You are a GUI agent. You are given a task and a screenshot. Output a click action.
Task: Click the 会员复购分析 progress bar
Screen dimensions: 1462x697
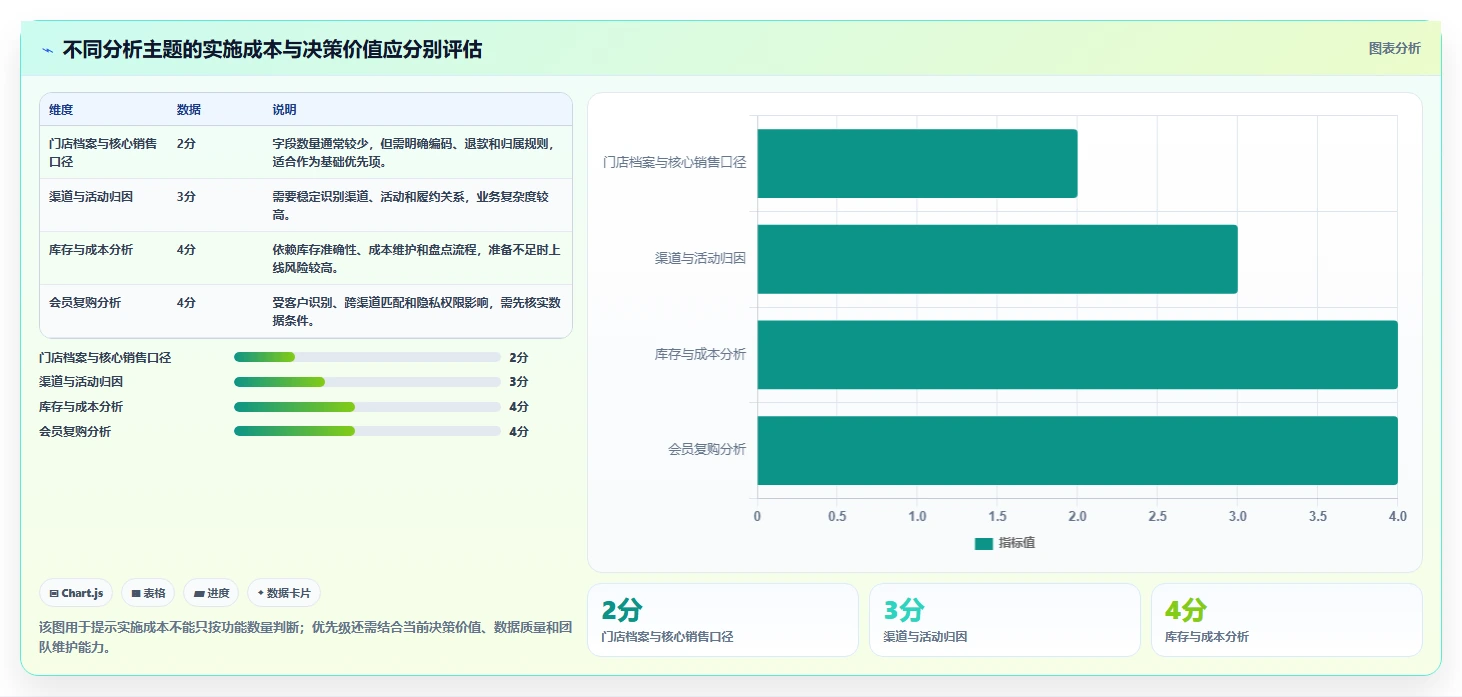(x=367, y=432)
